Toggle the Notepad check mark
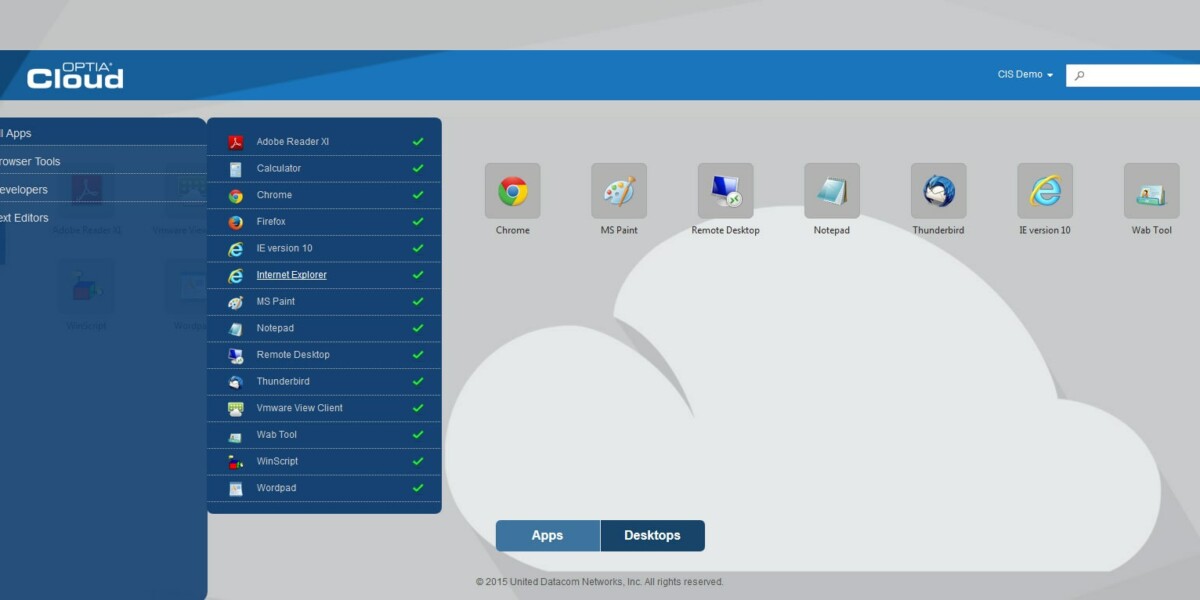The height and width of the screenshot is (600, 1200). 418,328
